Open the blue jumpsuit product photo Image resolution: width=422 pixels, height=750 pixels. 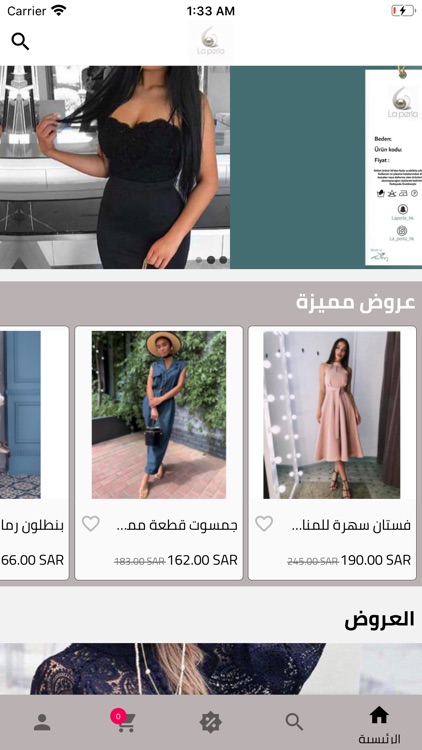pos(159,415)
